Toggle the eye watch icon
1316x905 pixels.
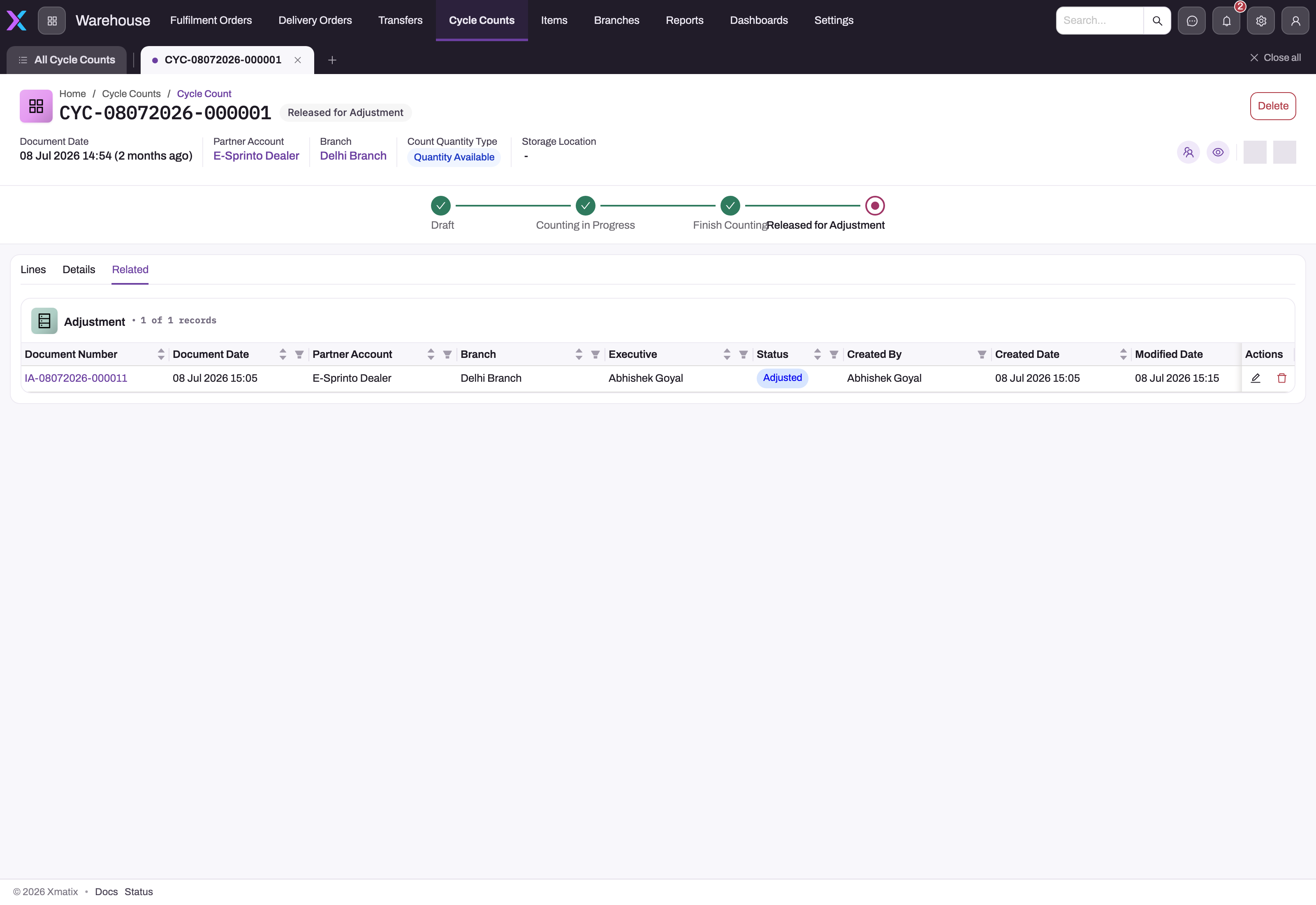pyautogui.click(x=1217, y=152)
